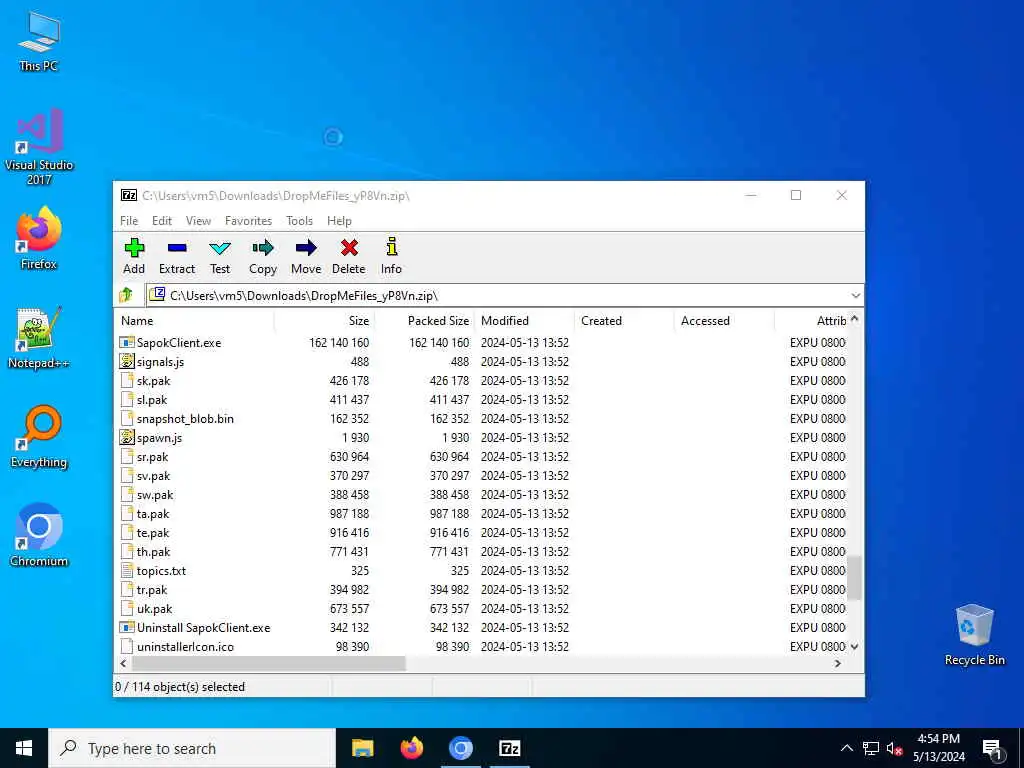Image resolution: width=1024 pixels, height=768 pixels.
Task: Select the topics.txt file icon
Action: point(127,570)
